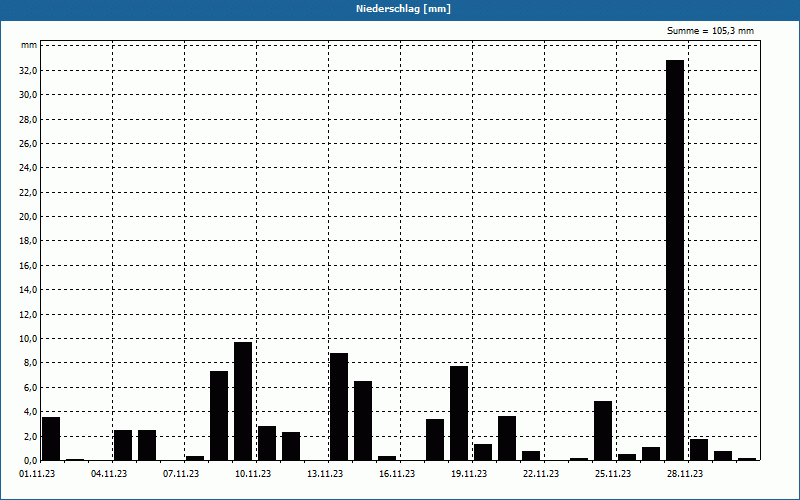Click the 07.11.23 date label
This screenshot has width=800, height=500.
pyautogui.click(x=181, y=474)
